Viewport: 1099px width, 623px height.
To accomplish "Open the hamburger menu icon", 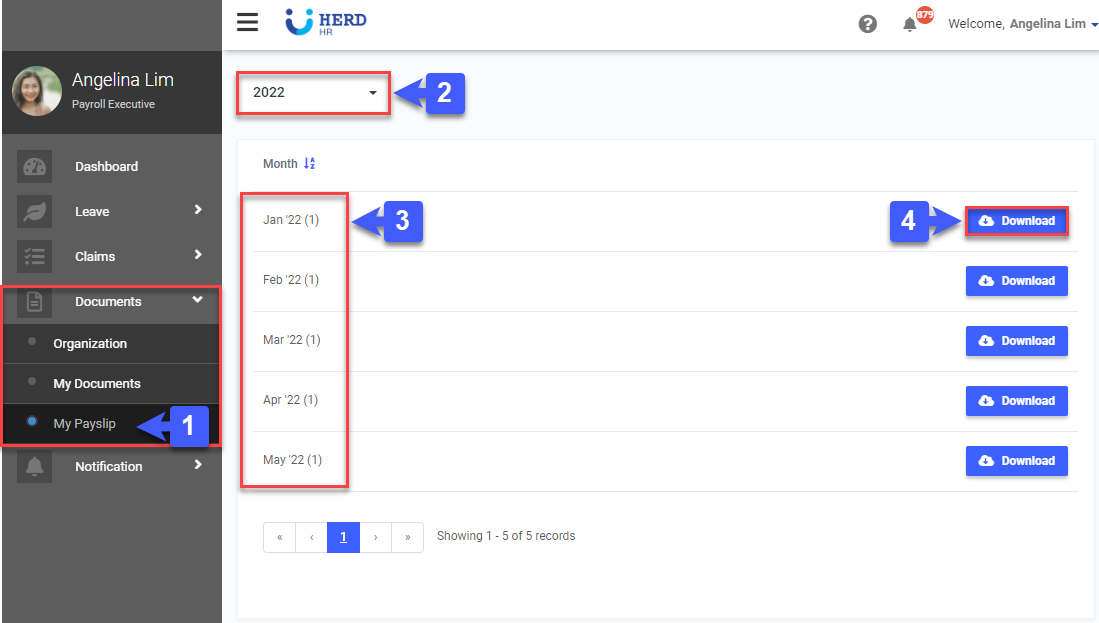I will click(x=247, y=23).
